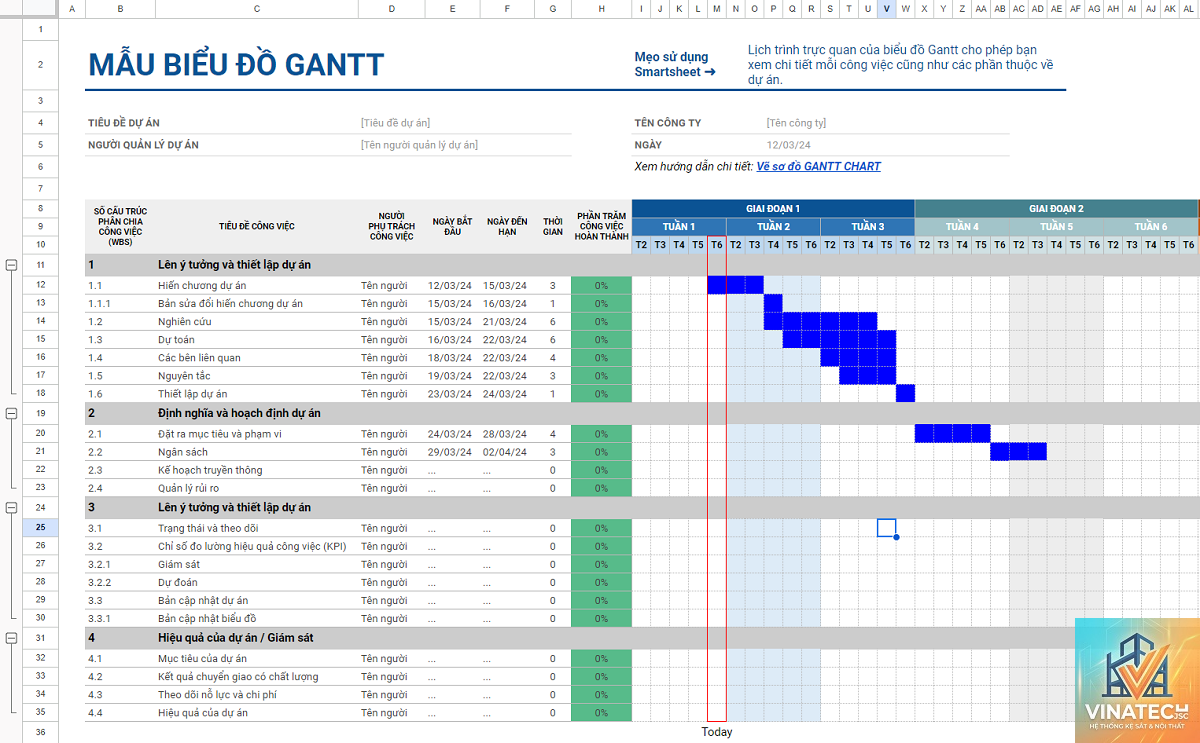Select the KPI task cell in row 26
1200x743 pixels.
point(257,546)
